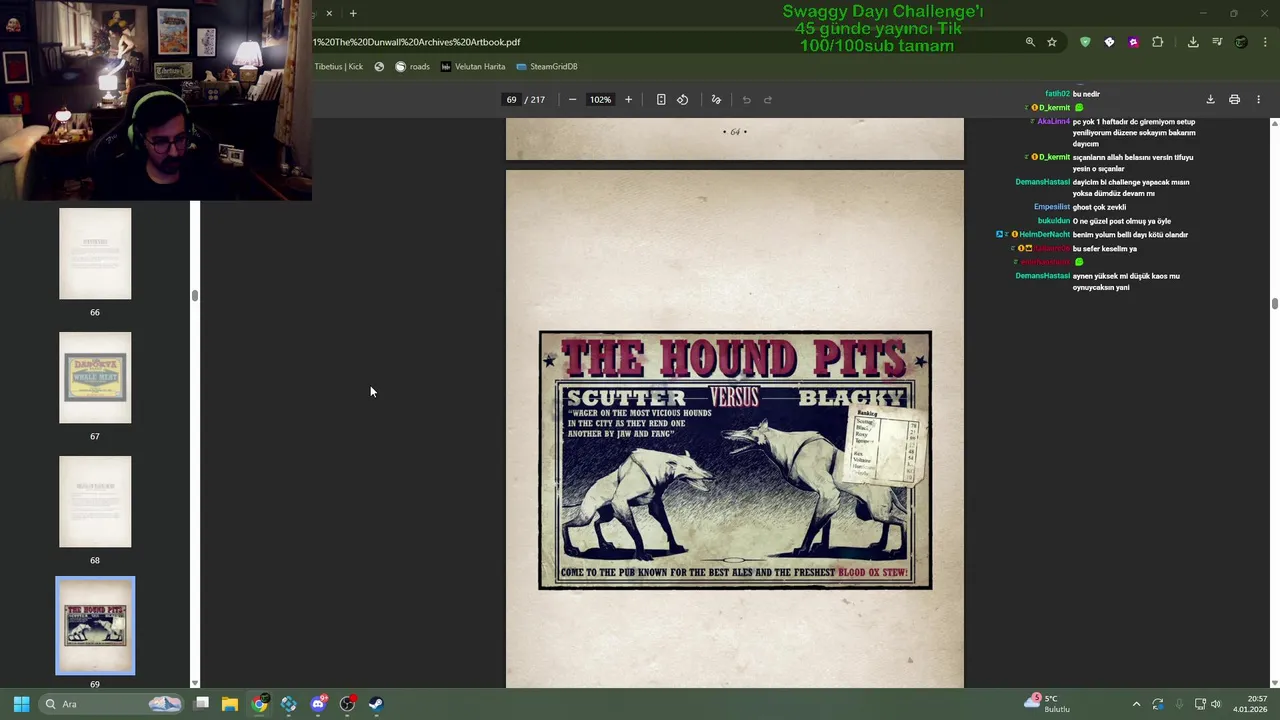The image size is (1280, 720).
Task: Open Windows Start menu
Action: pyautogui.click(x=21, y=704)
